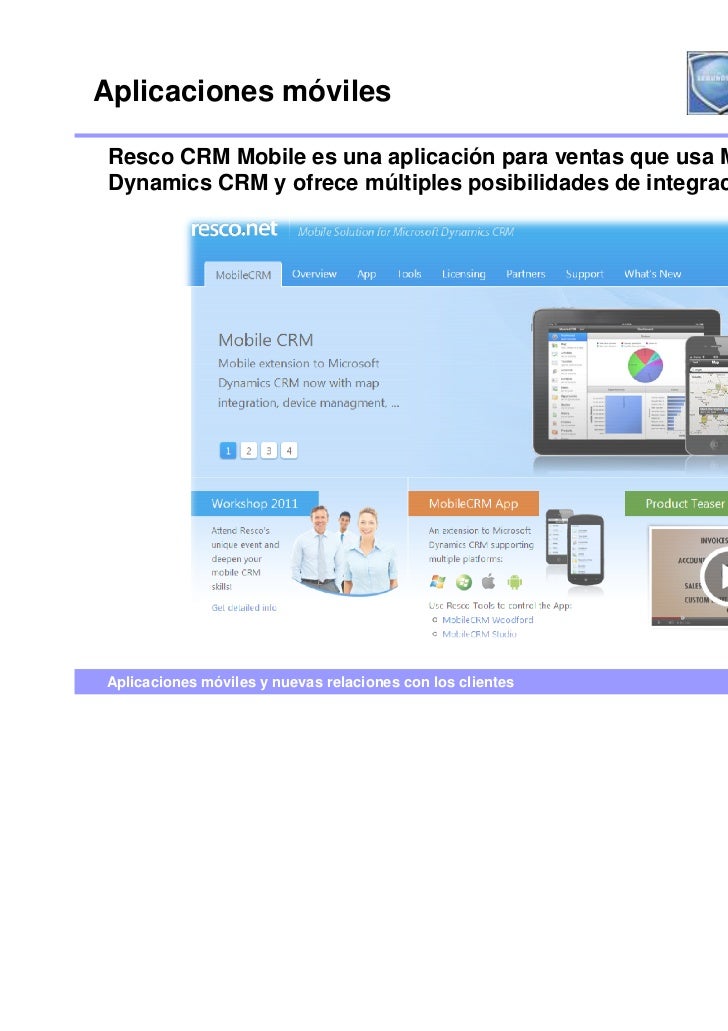
Task: Click the Aplicaciones móviles slide title
Action: click(242, 91)
